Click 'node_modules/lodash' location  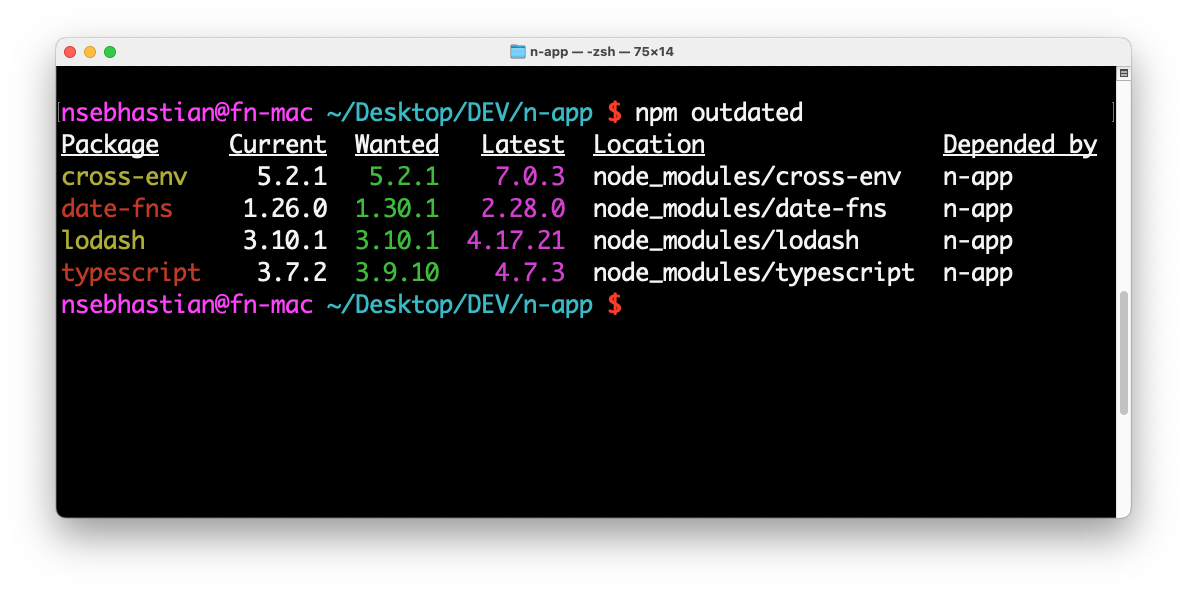click(x=726, y=241)
